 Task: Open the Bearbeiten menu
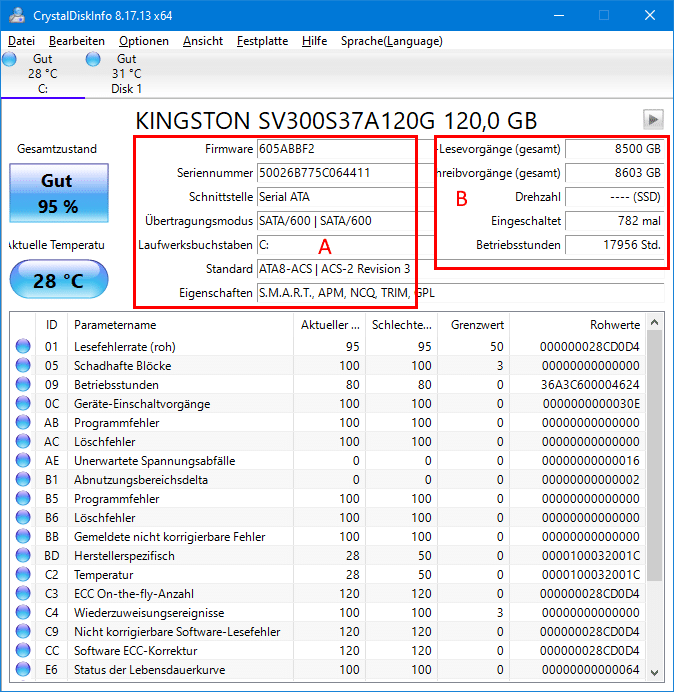pos(77,41)
